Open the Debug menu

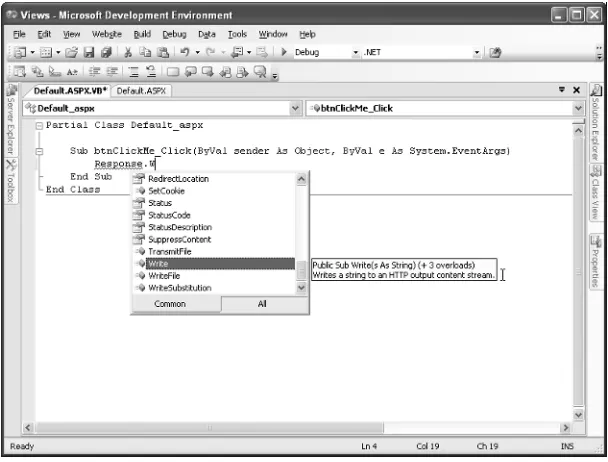tap(174, 35)
